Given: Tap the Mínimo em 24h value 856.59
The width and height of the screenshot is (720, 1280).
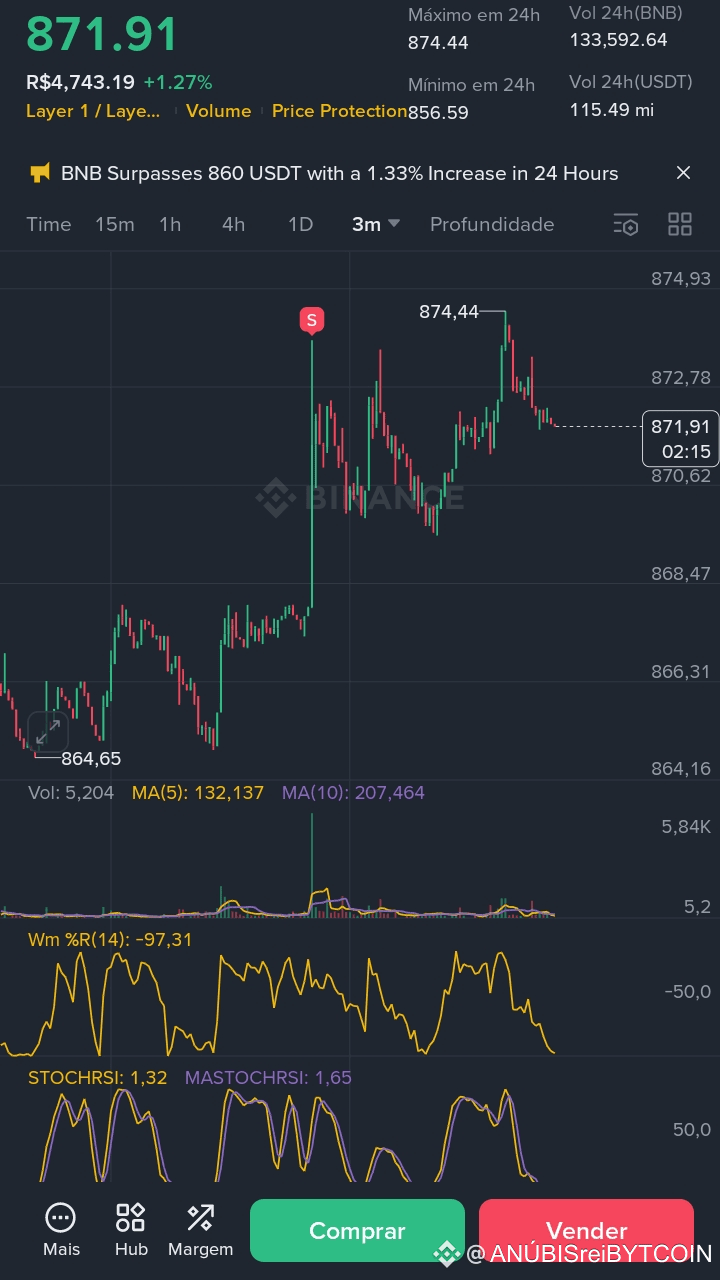Looking at the screenshot, I should [438, 113].
